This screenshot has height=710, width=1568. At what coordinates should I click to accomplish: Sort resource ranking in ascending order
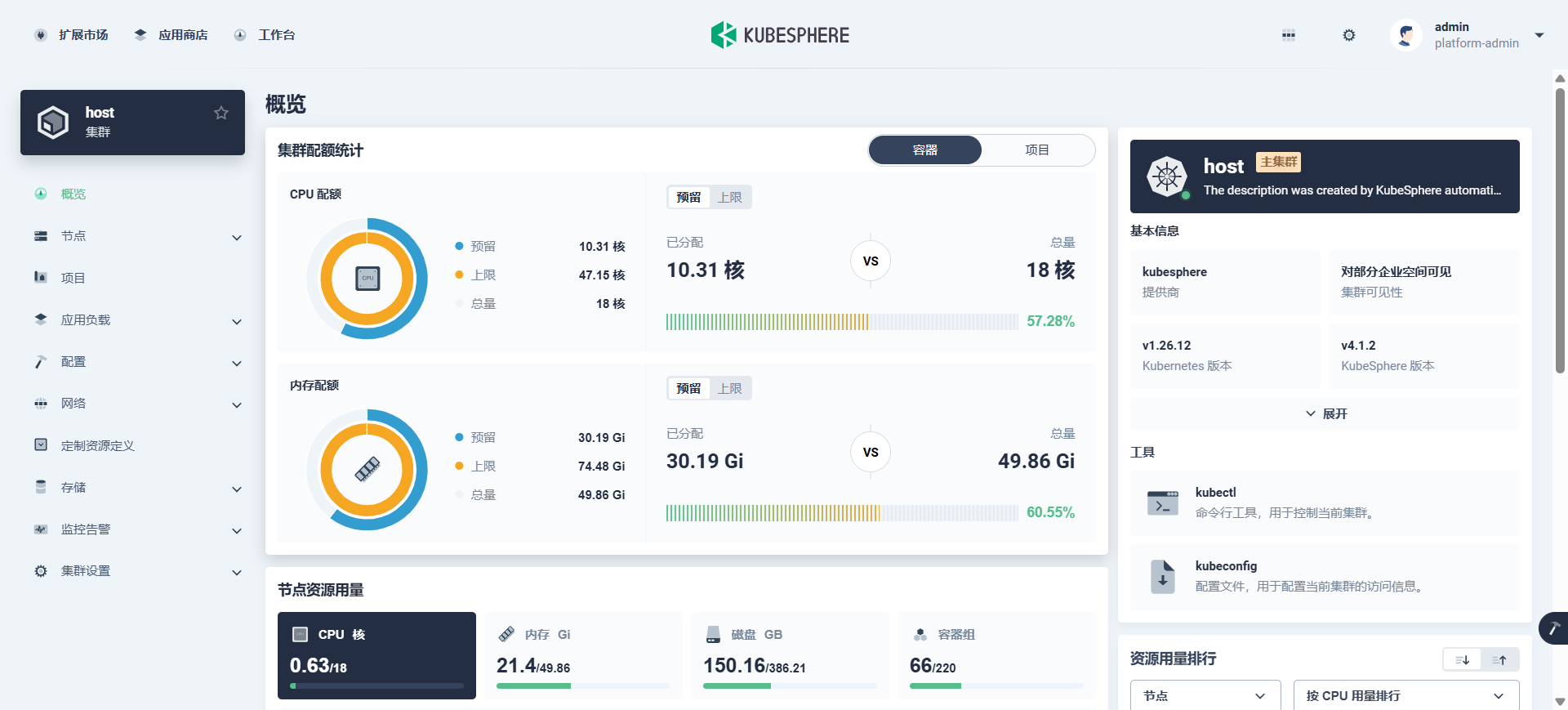tap(1500, 660)
